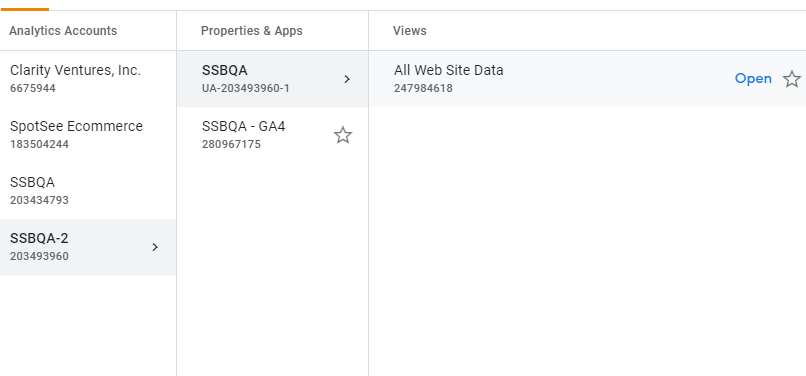Select SpotSee Ecommerce account
Viewport: 806px width, 376px height.
(x=88, y=135)
